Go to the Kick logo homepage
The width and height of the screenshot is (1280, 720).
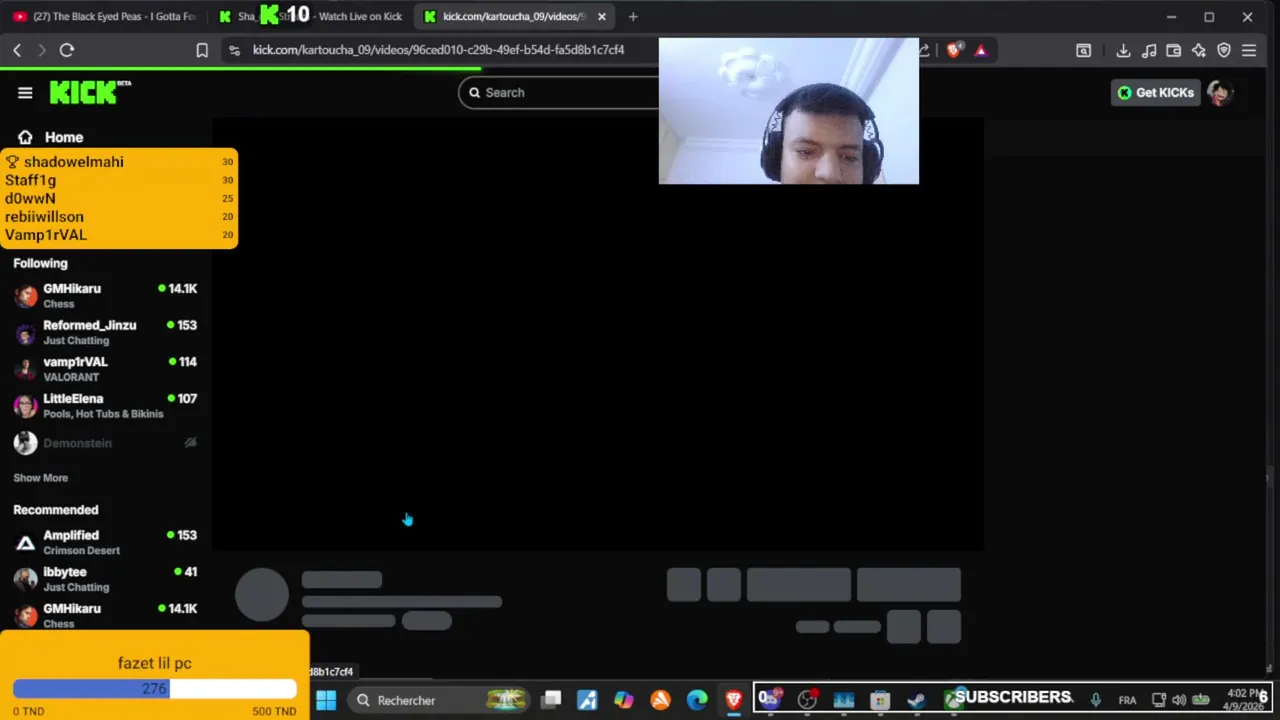(x=90, y=92)
